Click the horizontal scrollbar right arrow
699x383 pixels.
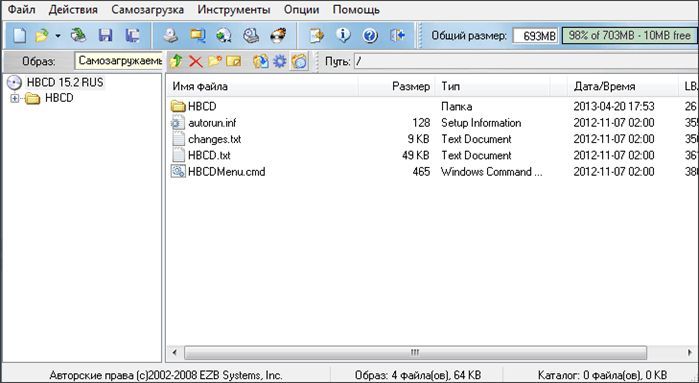coord(690,353)
